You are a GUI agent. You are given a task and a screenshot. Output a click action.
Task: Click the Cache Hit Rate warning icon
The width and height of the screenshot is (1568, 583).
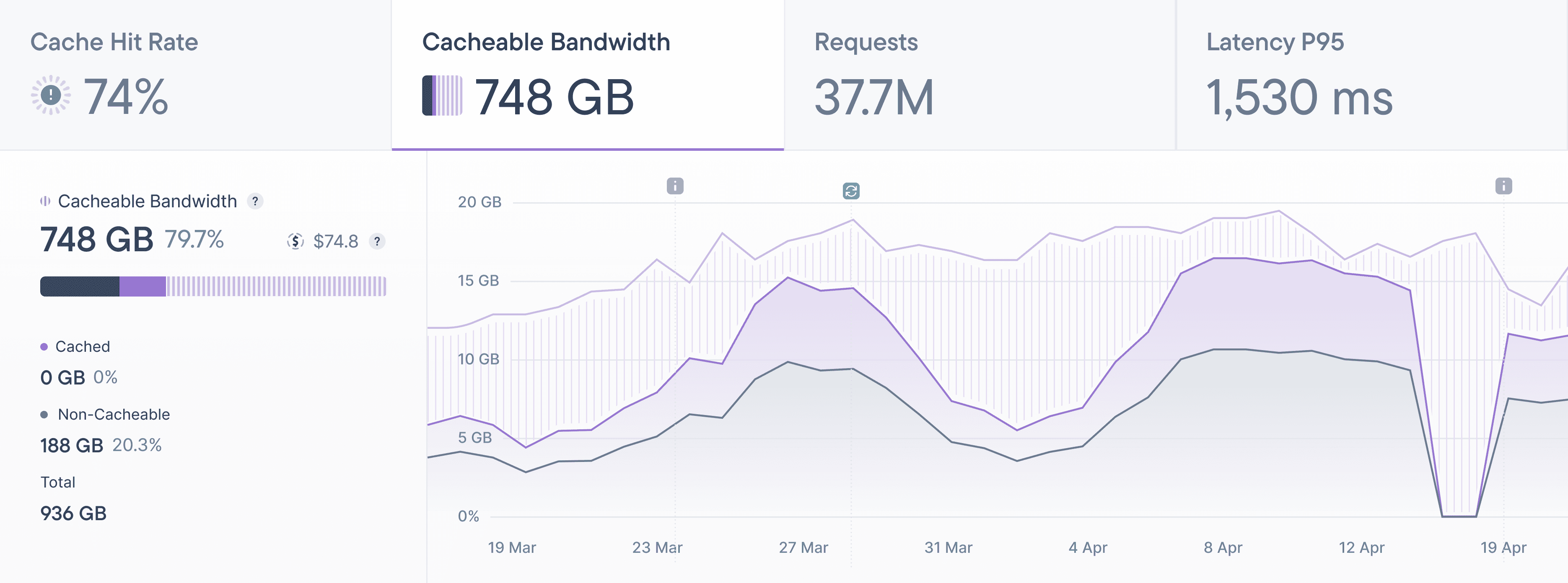(x=51, y=95)
